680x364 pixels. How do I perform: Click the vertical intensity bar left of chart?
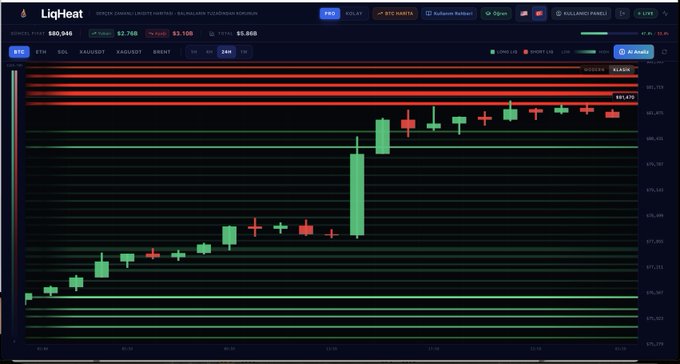point(14,204)
